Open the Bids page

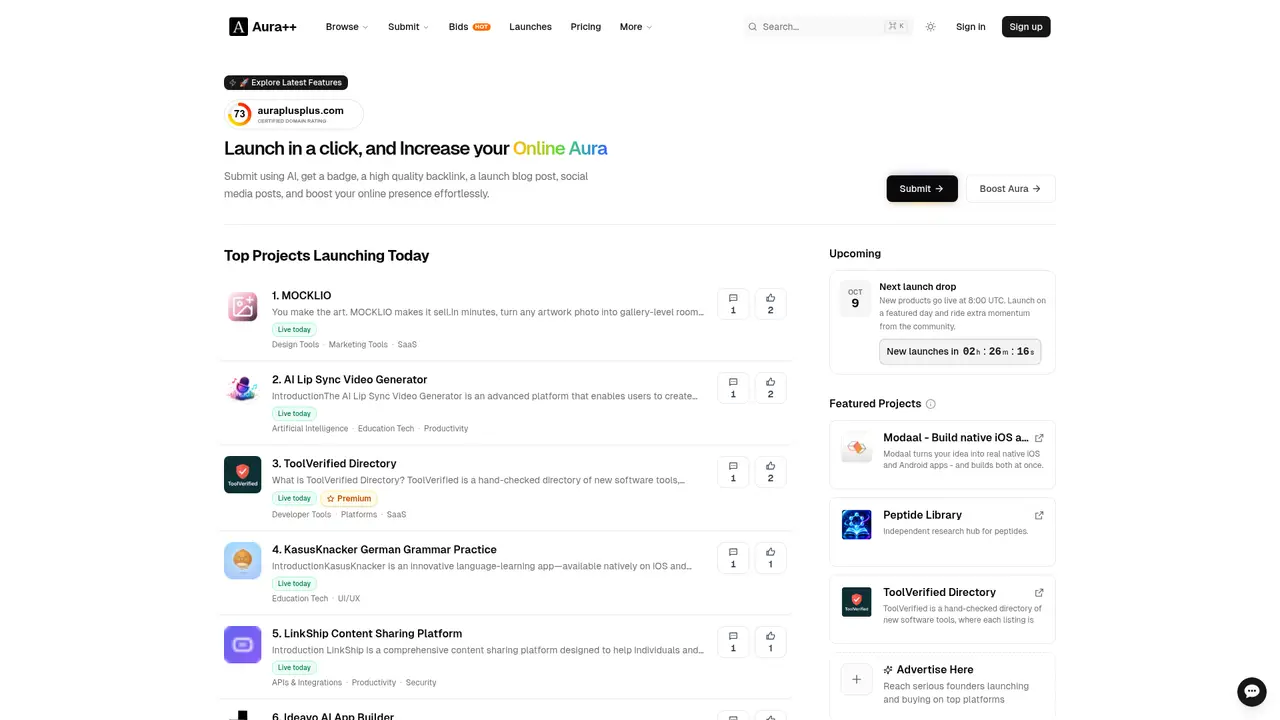point(469,27)
